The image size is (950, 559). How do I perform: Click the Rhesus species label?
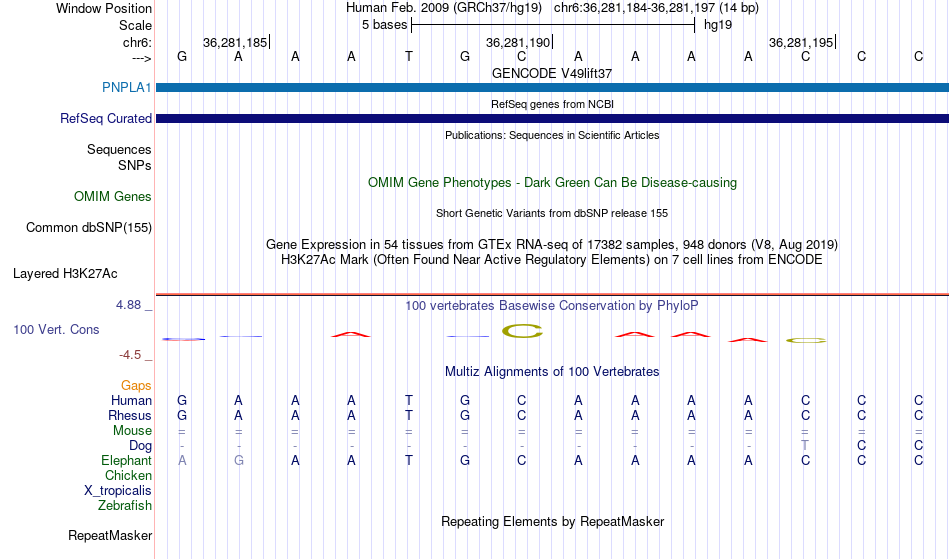(130, 415)
